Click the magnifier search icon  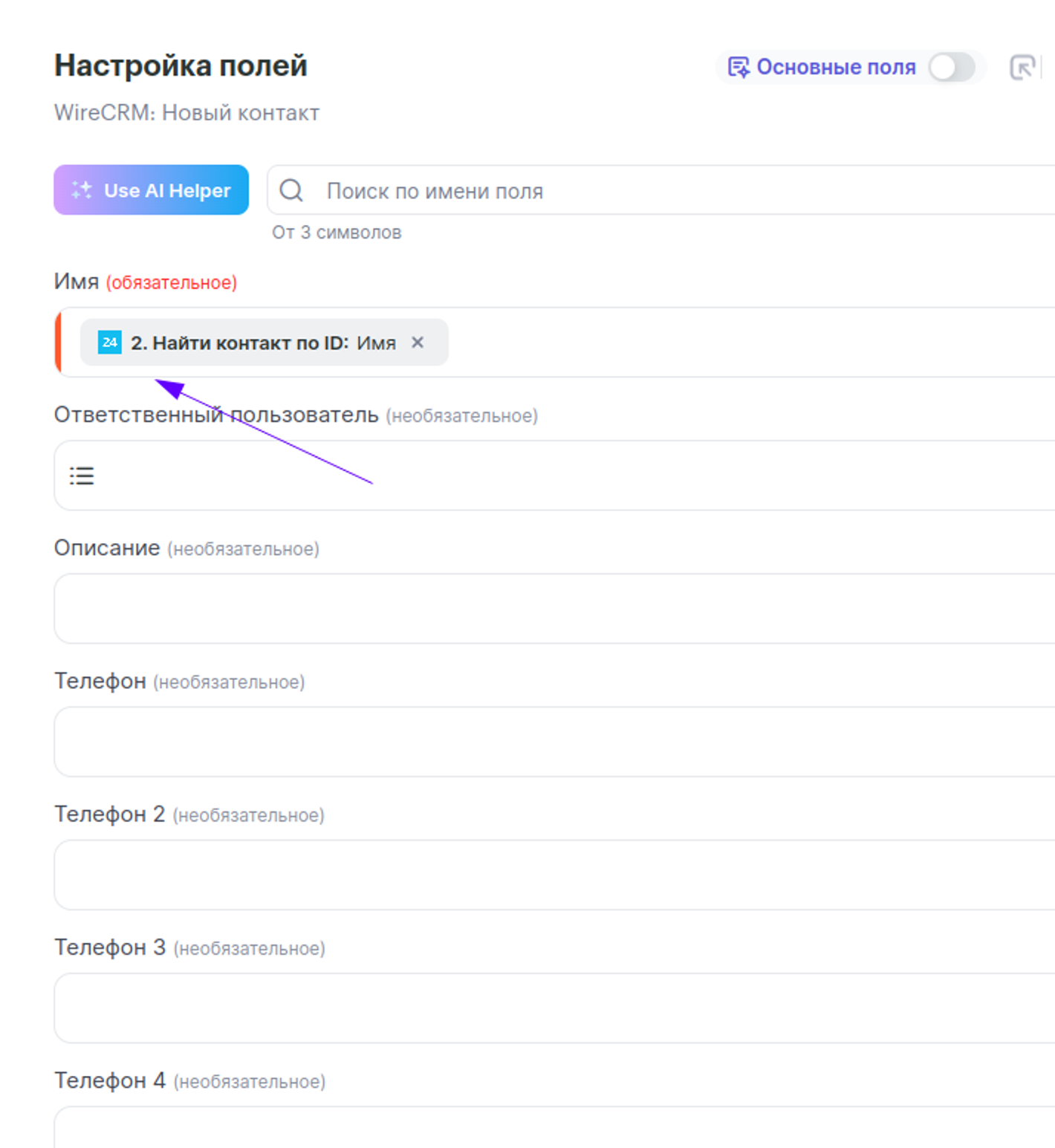click(x=291, y=191)
